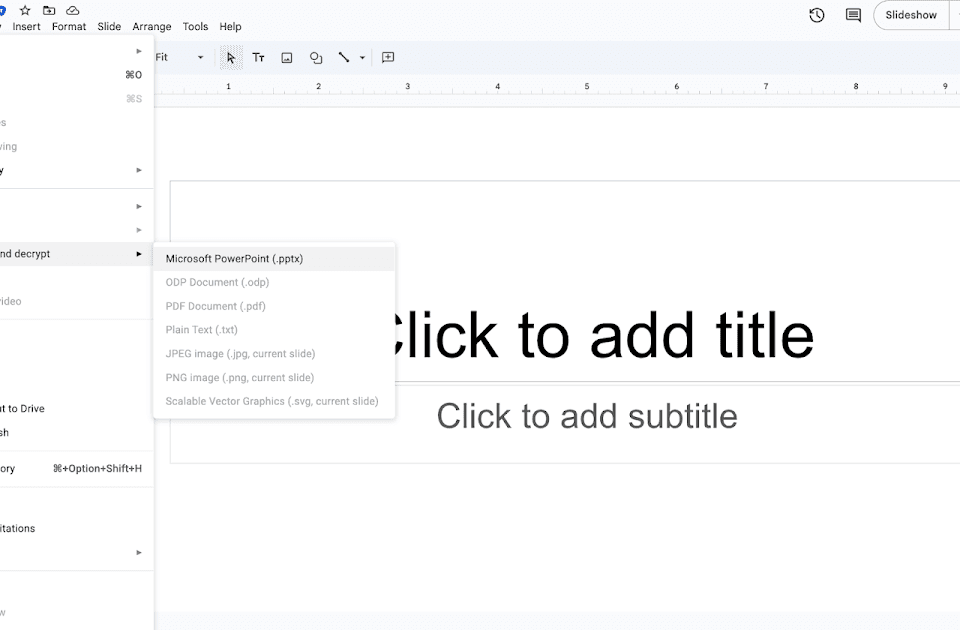Choose Microsoft PowerPoint (.pptx) option

coord(235,259)
